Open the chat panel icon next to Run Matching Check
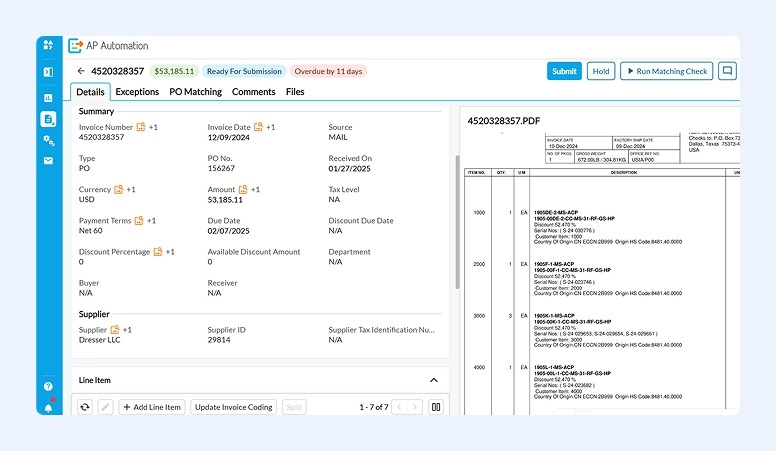The height and width of the screenshot is (451, 776). point(727,71)
